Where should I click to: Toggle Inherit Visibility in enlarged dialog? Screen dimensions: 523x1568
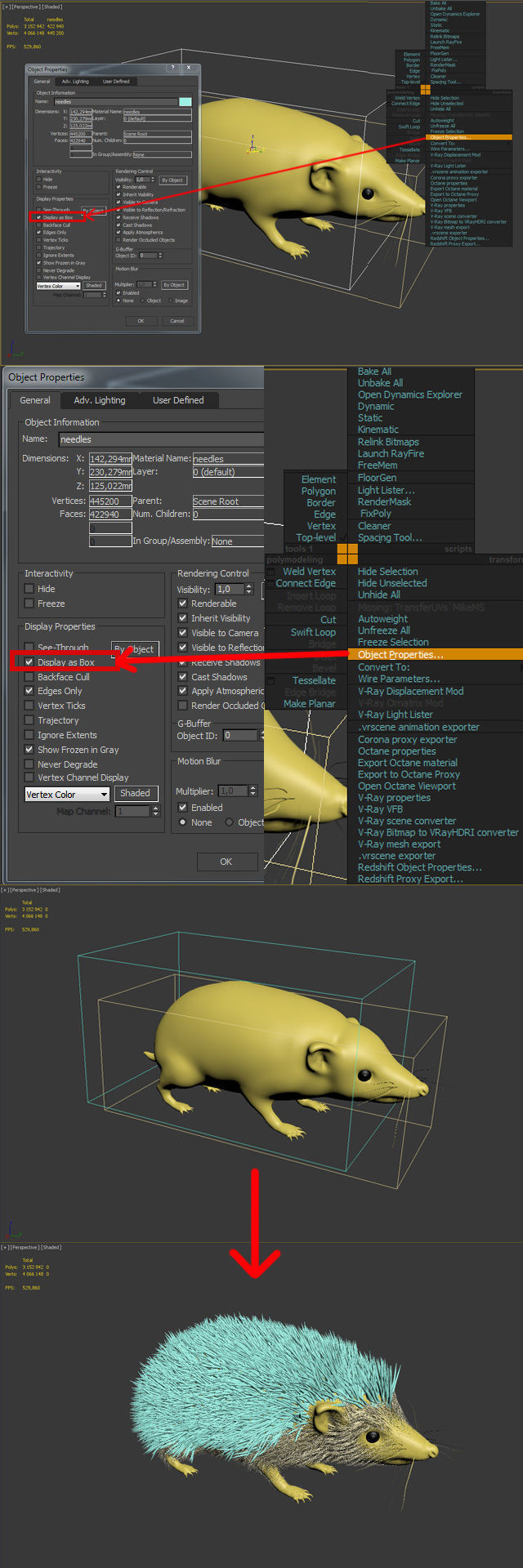(x=183, y=618)
